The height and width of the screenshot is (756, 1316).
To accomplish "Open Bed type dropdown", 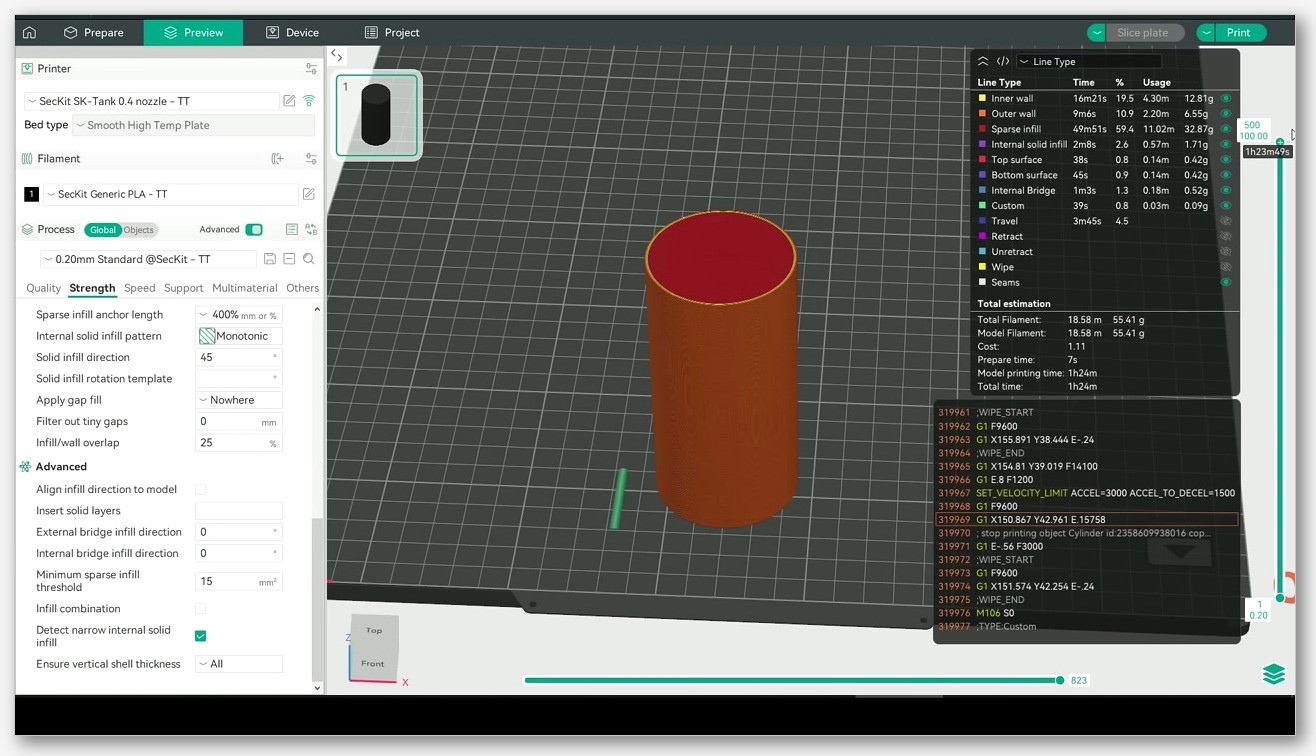I will 194,126.
